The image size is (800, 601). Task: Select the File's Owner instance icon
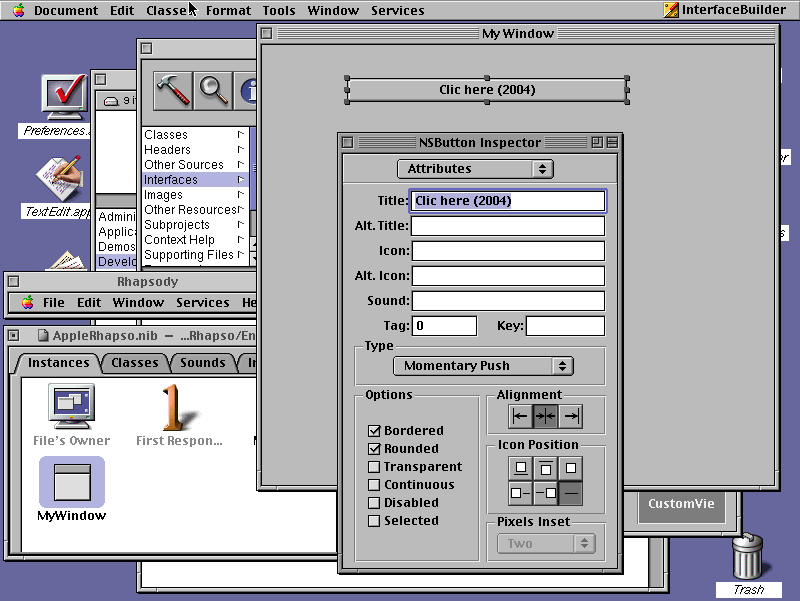point(71,407)
